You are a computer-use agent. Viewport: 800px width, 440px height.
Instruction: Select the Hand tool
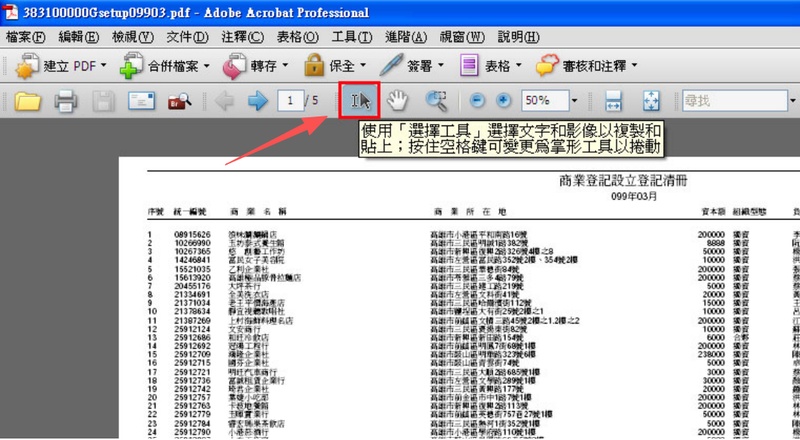[398, 101]
